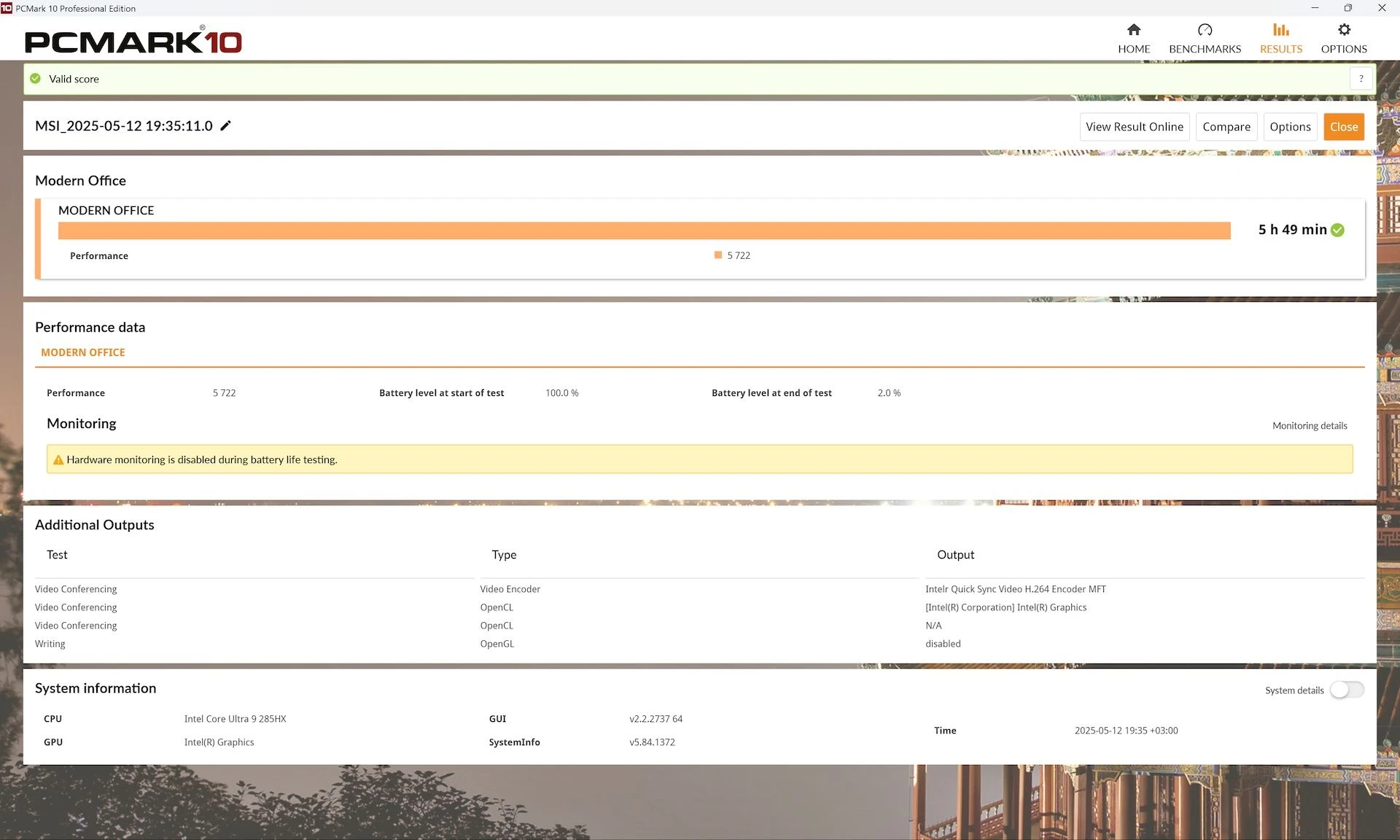This screenshot has height=840, width=1400.
Task: Click the disabled output value
Action: tap(943, 644)
